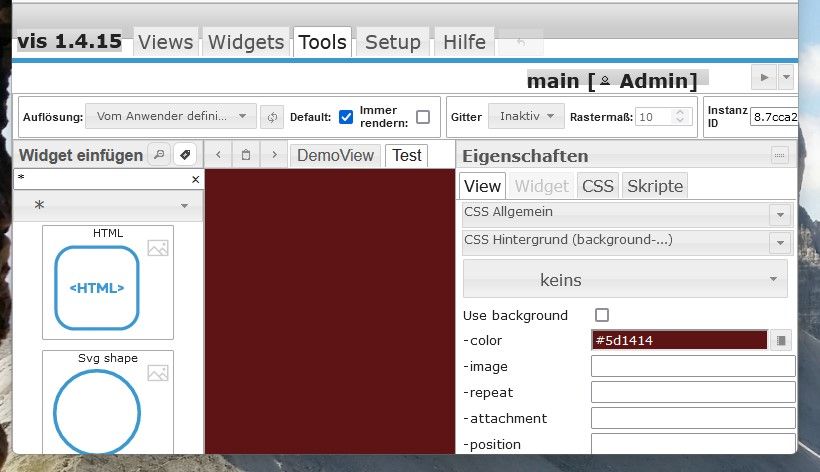Click the Eigenschaften panel grip icon

[780, 155]
